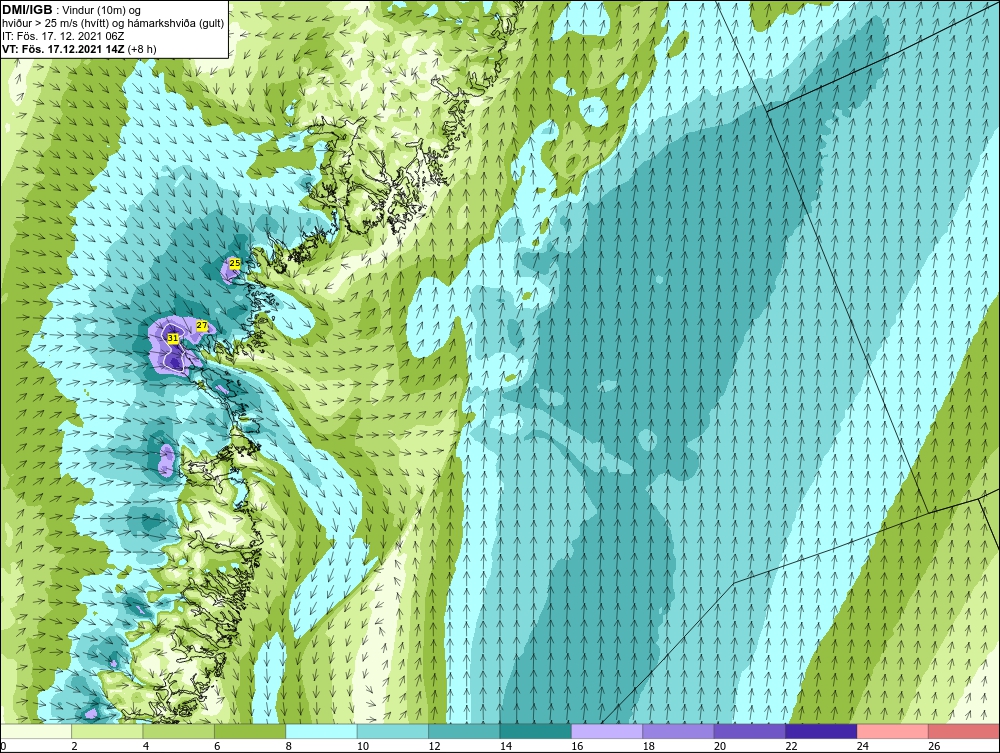This screenshot has height=753, width=1000.
Task: Click the legend scale value 24
Action: coord(863,746)
